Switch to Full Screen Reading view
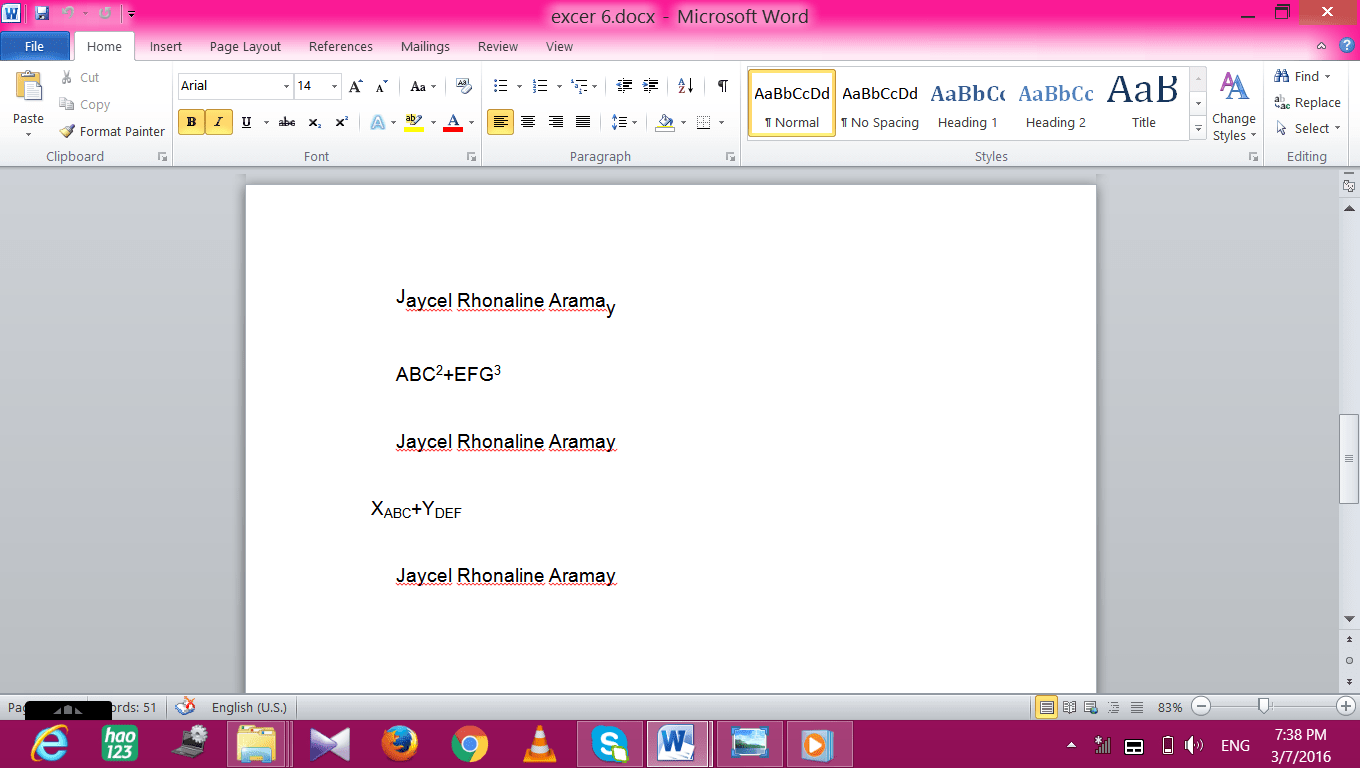This screenshot has width=1360, height=768. click(x=1069, y=707)
